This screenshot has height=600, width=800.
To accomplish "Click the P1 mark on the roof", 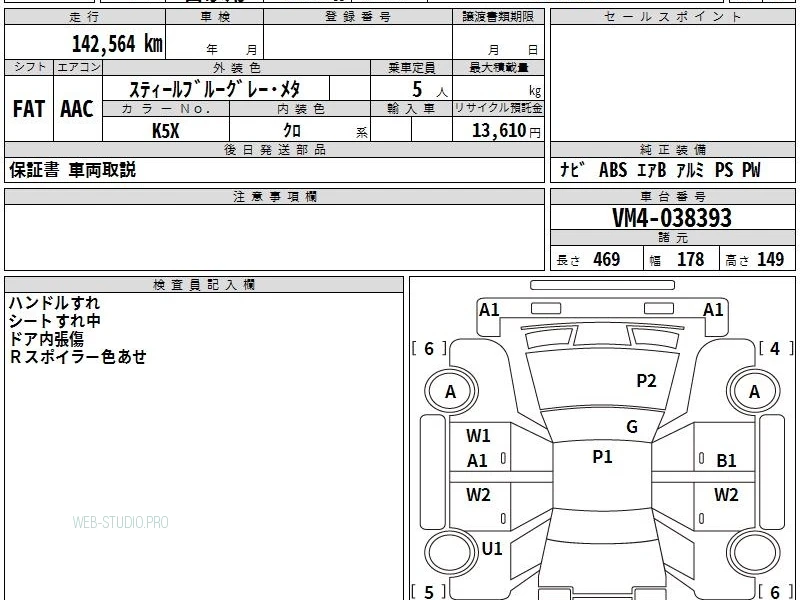I will tap(602, 457).
